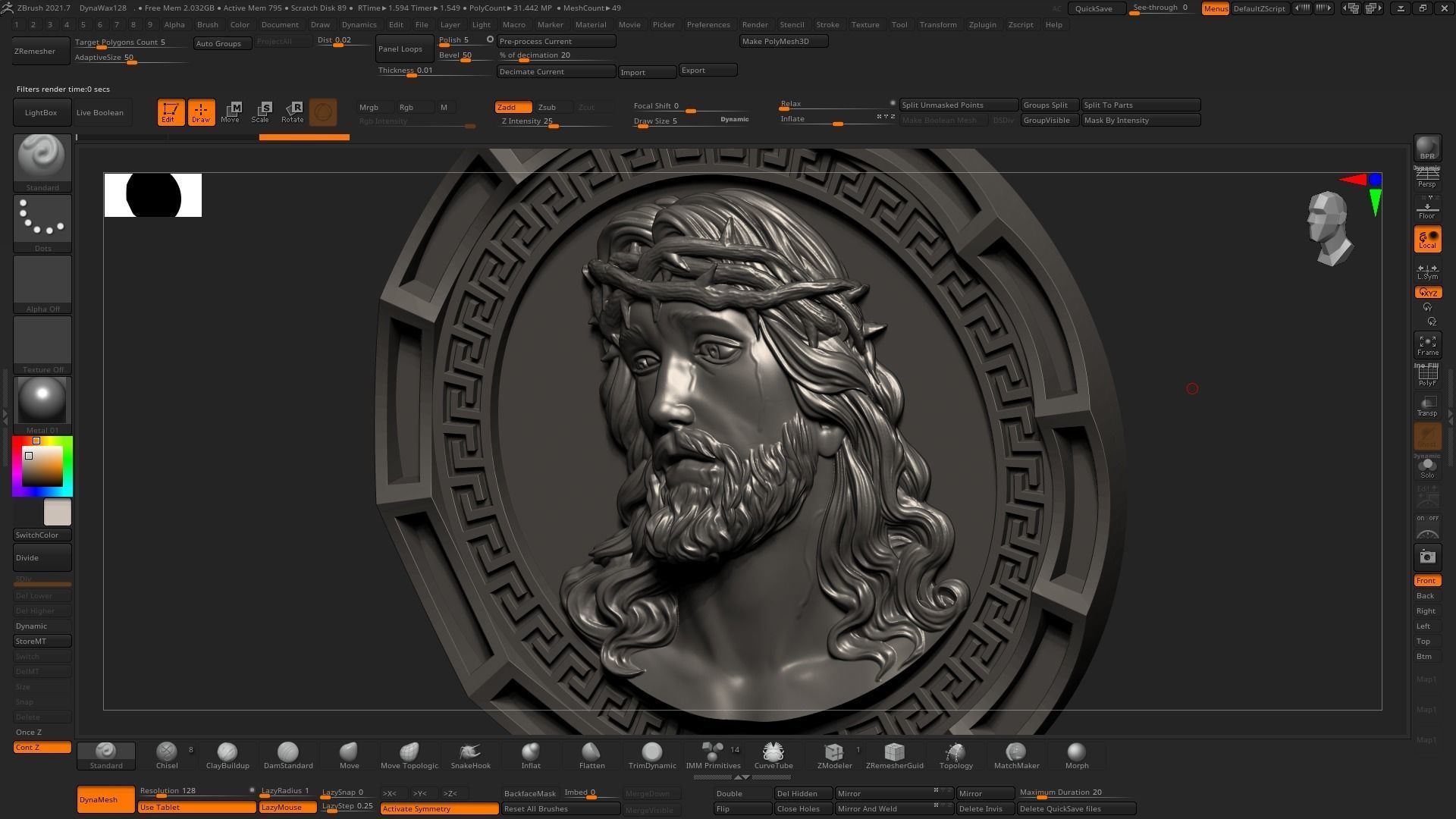Open LightBox browser
Screen dimensions: 1456x819
pyautogui.click(x=42, y=112)
